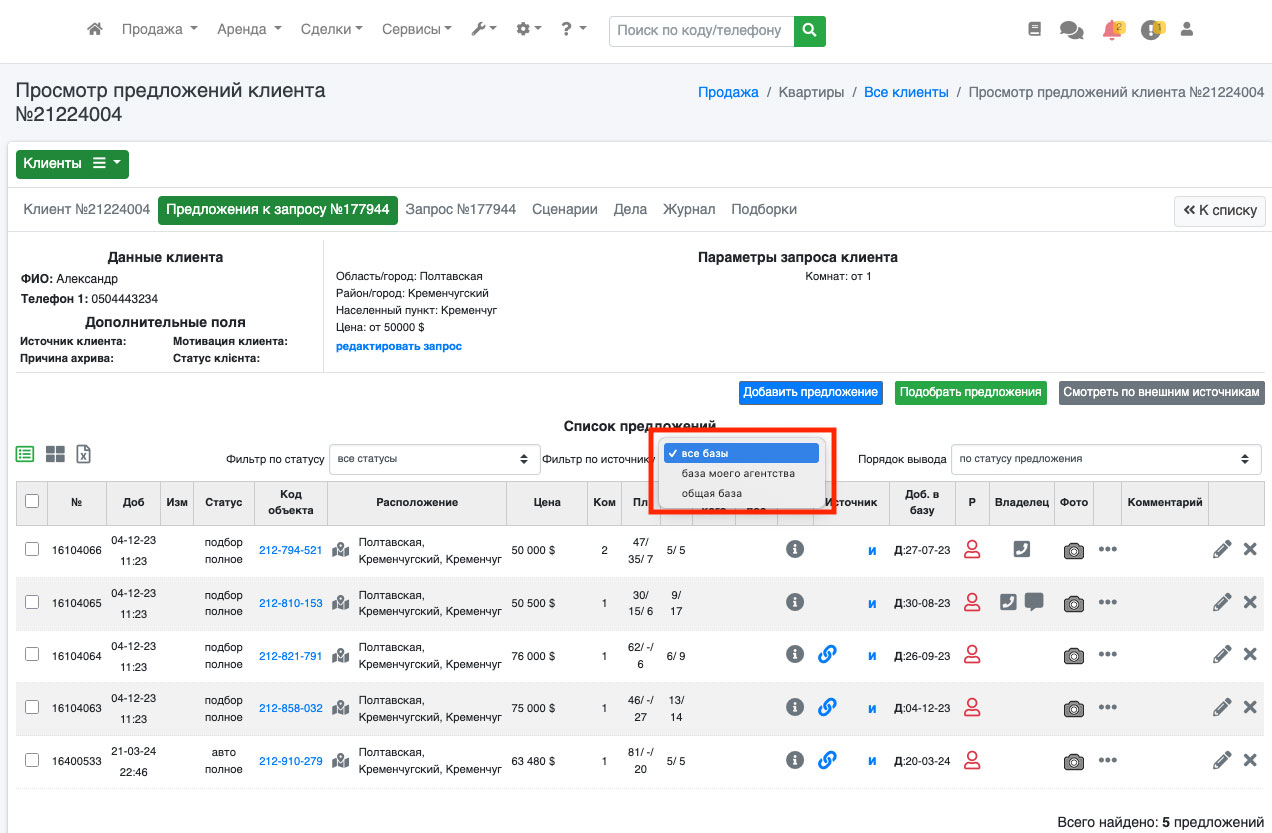The width and height of the screenshot is (1272, 833).
Task: Open the chat messages icon
Action: [1071, 30]
